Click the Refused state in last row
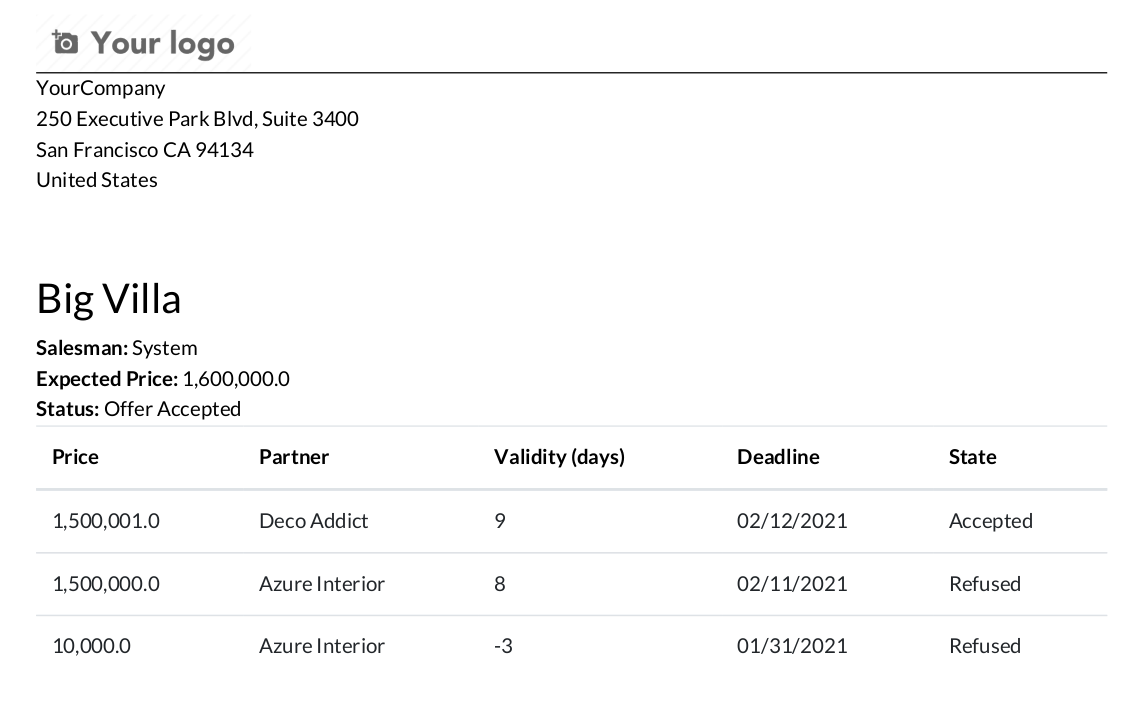The image size is (1143, 724). click(x=985, y=646)
